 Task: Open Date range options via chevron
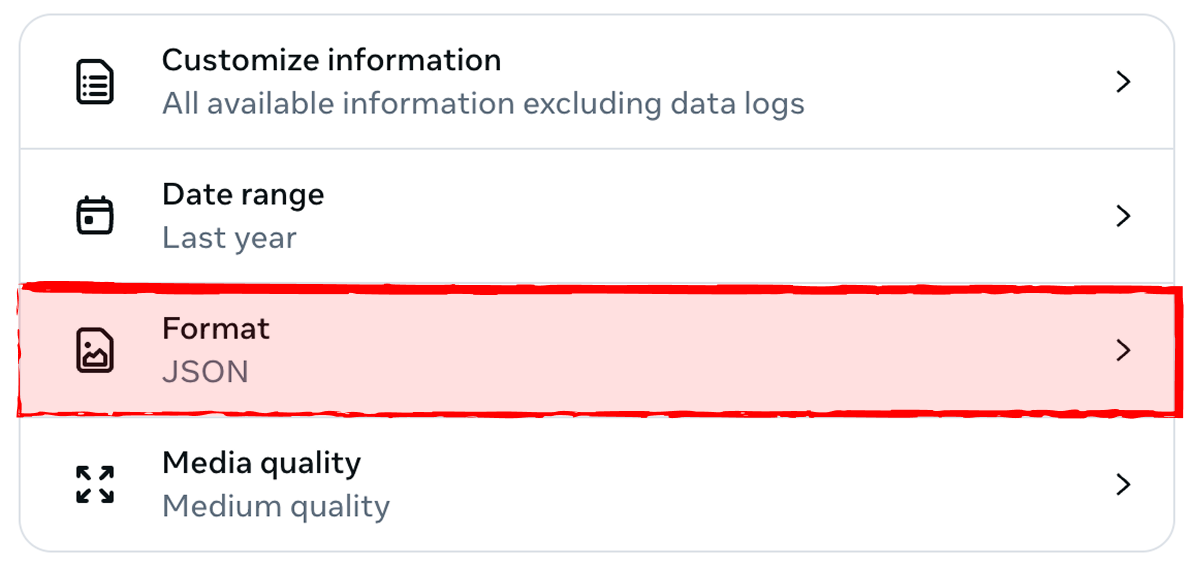(x=1123, y=216)
